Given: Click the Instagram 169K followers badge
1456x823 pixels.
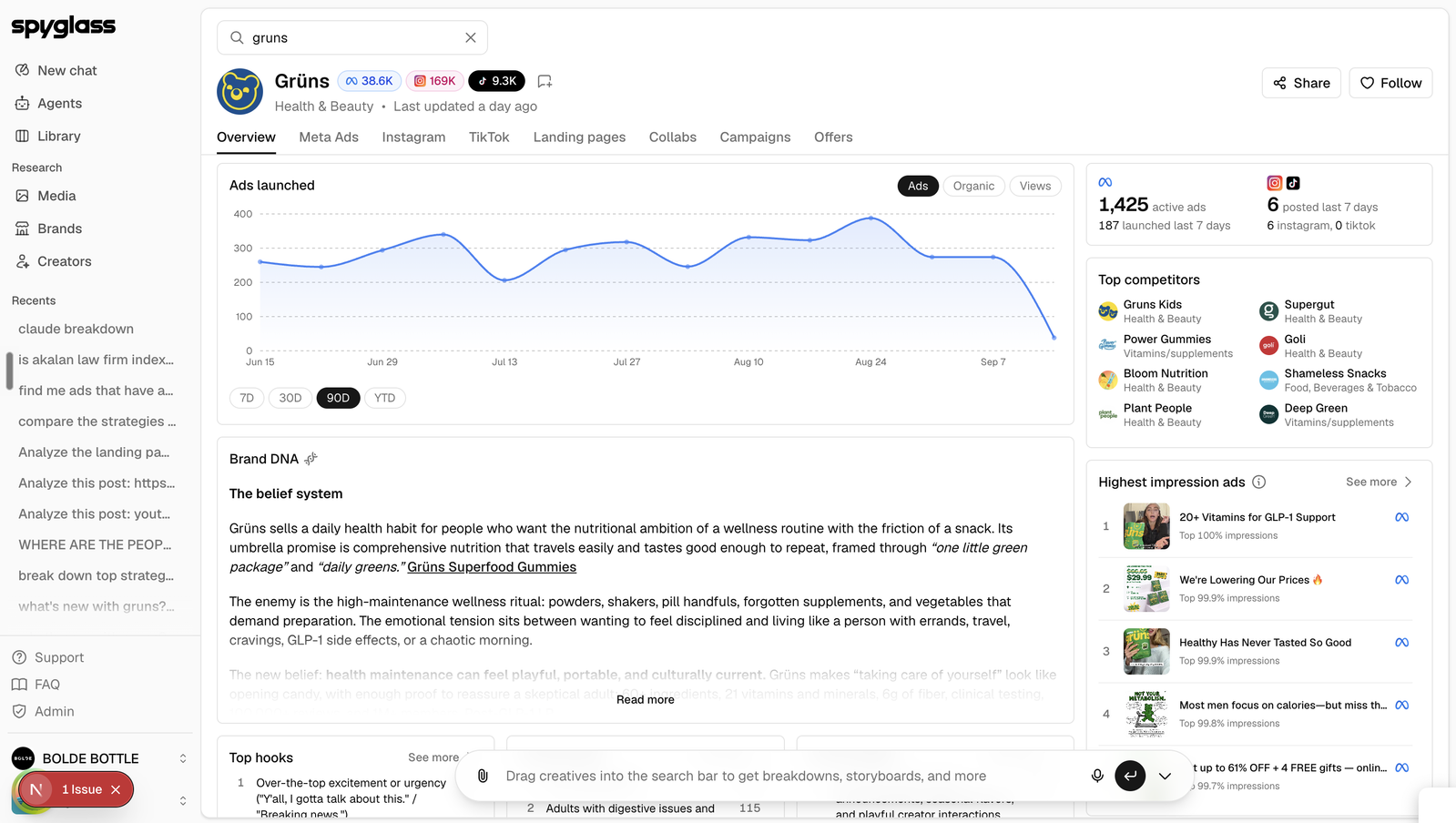Looking at the screenshot, I should pos(434,81).
